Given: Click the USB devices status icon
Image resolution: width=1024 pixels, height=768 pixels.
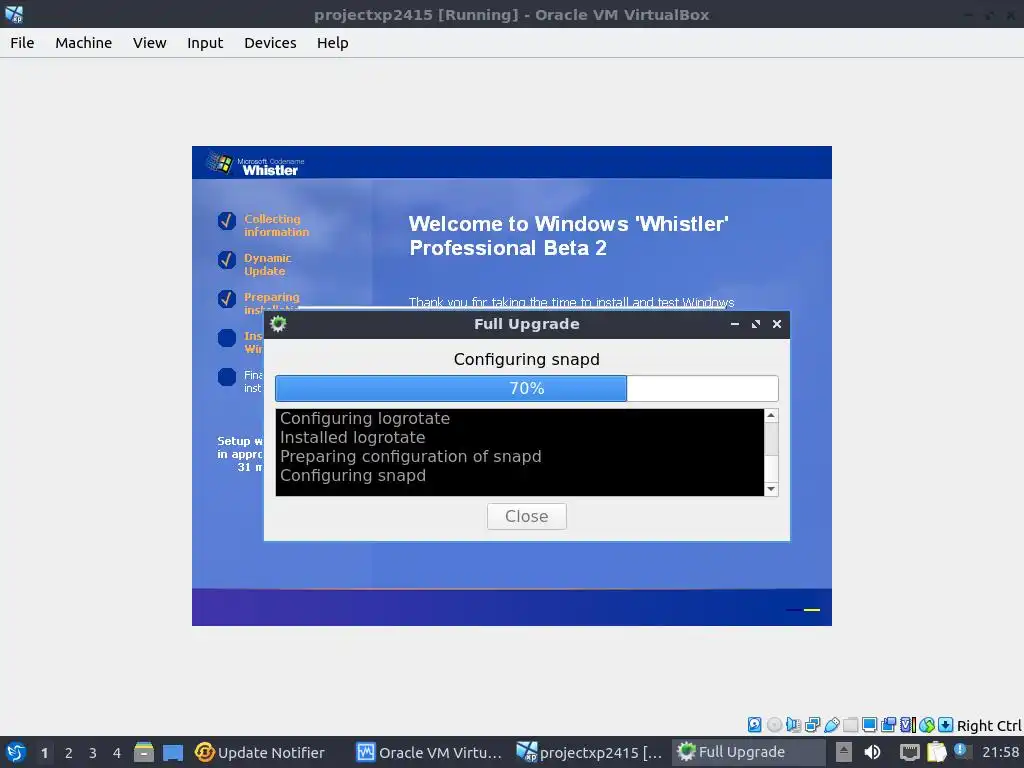Looking at the screenshot, I should click(x=831, y=724).
